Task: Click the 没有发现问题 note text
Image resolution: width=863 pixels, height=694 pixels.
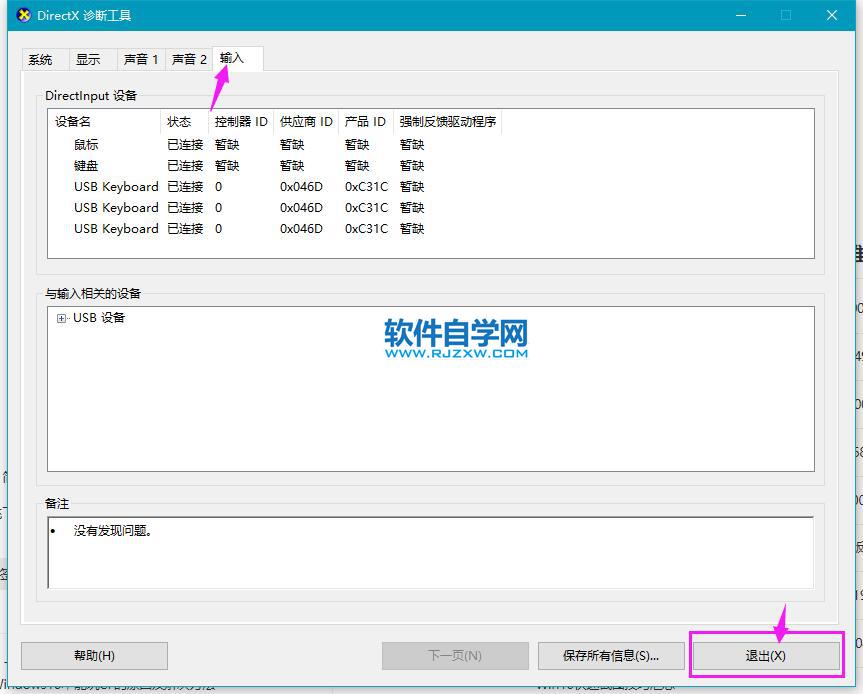Action: click(x=98, y=531)
